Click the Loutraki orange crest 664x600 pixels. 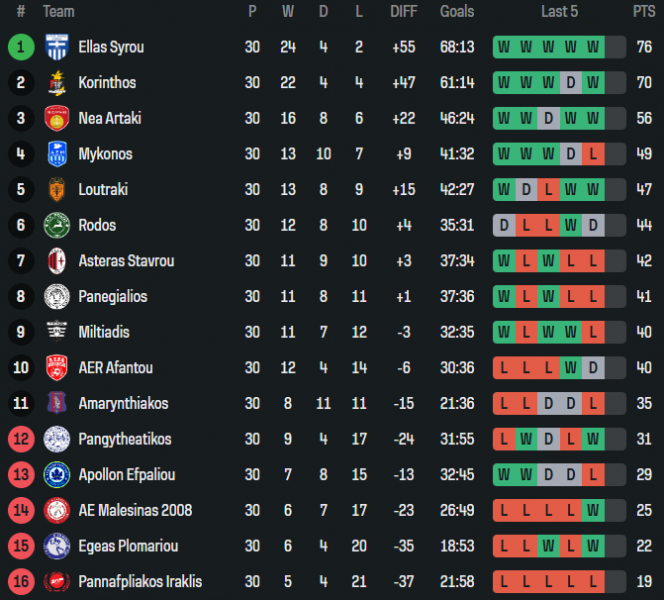(x=57, y=189)
